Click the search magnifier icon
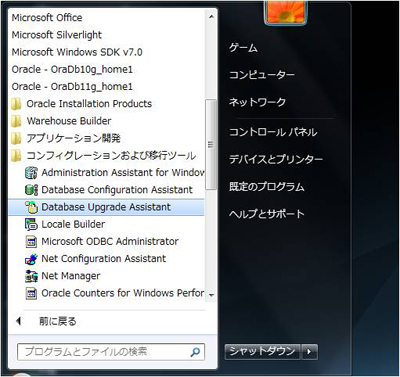The width and height of the screenshot is (400, 377). (195, 352)
